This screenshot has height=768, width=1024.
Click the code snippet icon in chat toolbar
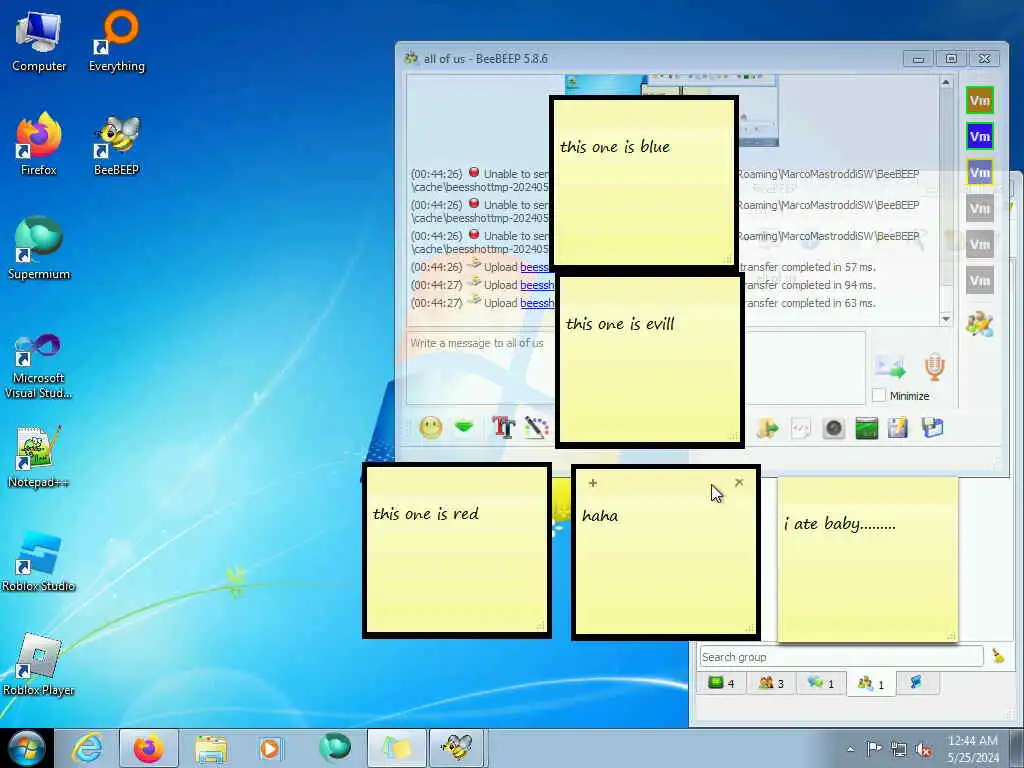[801, 428]
